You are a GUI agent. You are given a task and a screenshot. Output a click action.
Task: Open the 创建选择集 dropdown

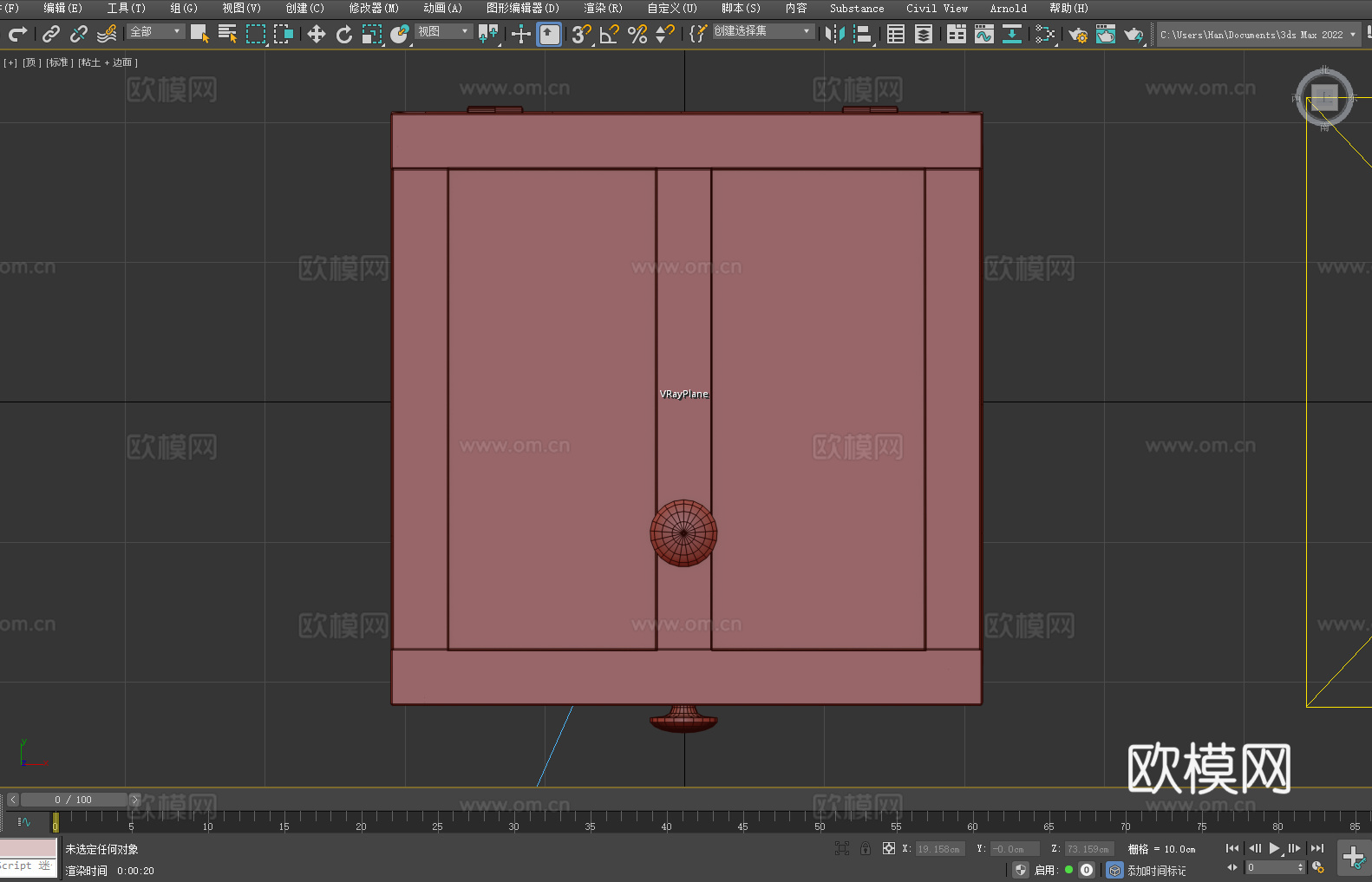tap(763, 31)
